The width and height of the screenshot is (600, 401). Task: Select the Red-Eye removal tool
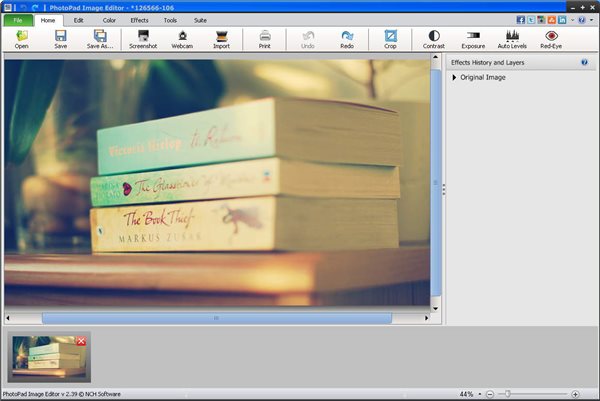(x=551, y=39)
